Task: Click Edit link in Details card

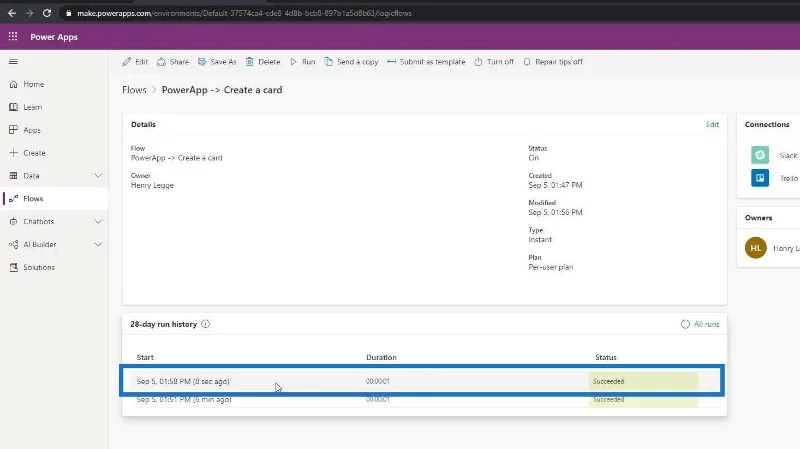Action: pos(712,124)
